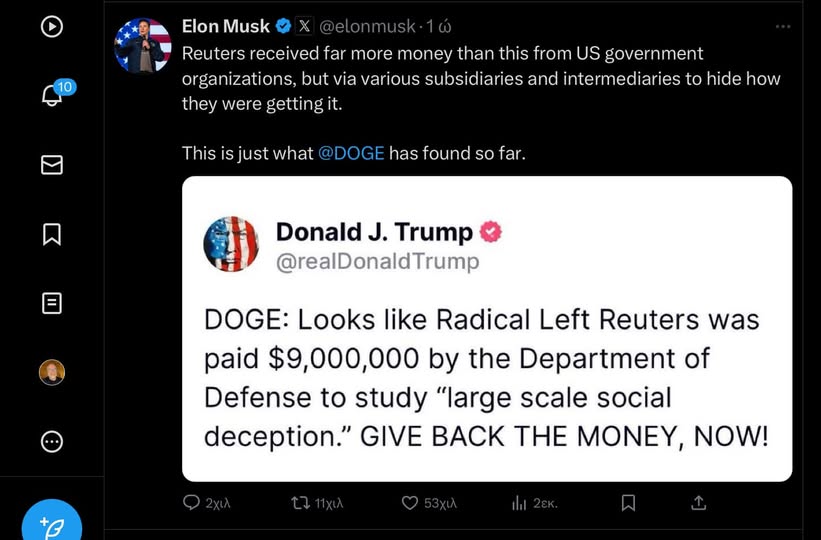Like the tweet with 53K likes
821x540 pixels.
[x=410, y=503]
